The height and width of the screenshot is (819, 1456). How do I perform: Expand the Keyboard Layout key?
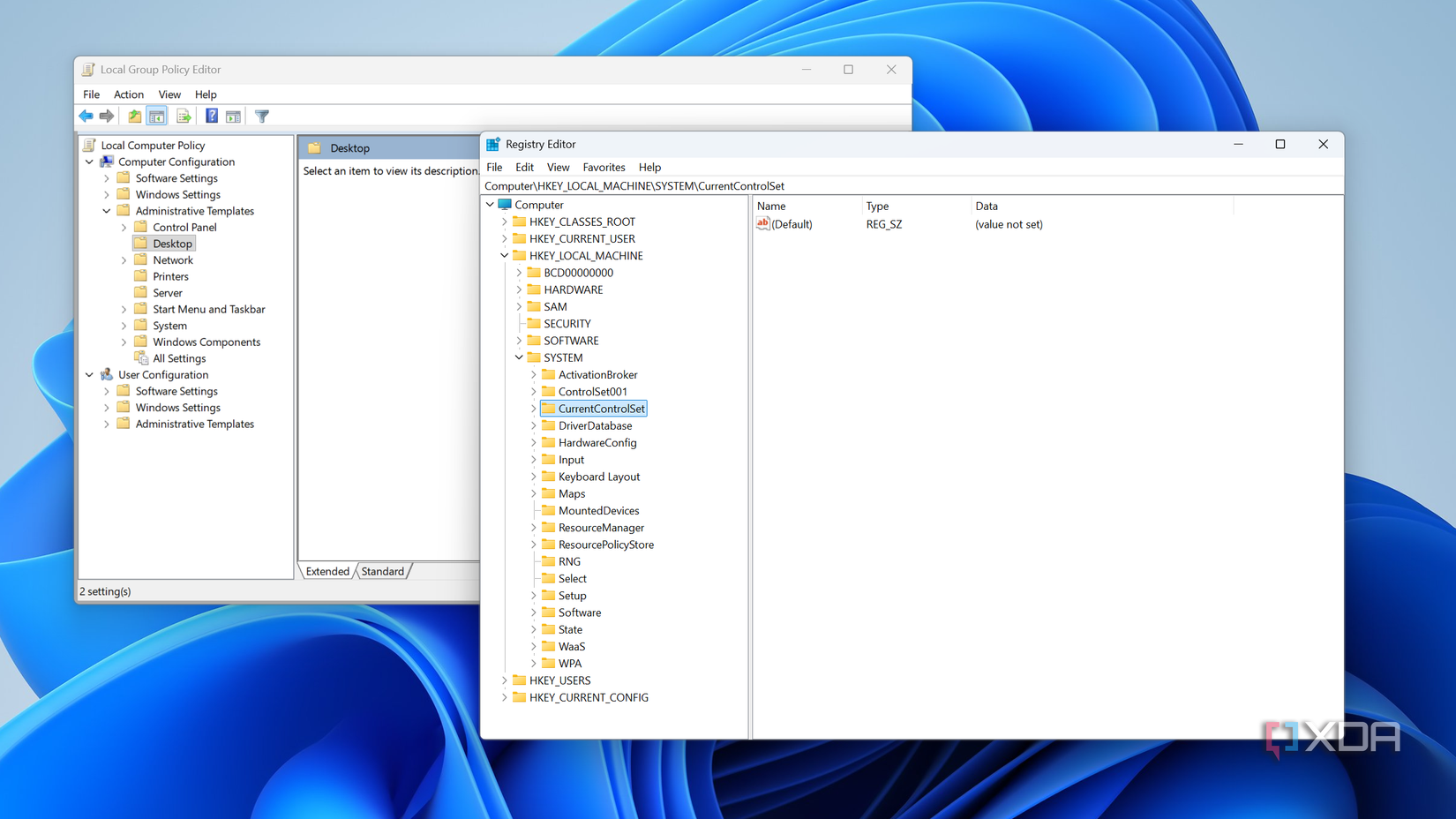tap(534, 477)
